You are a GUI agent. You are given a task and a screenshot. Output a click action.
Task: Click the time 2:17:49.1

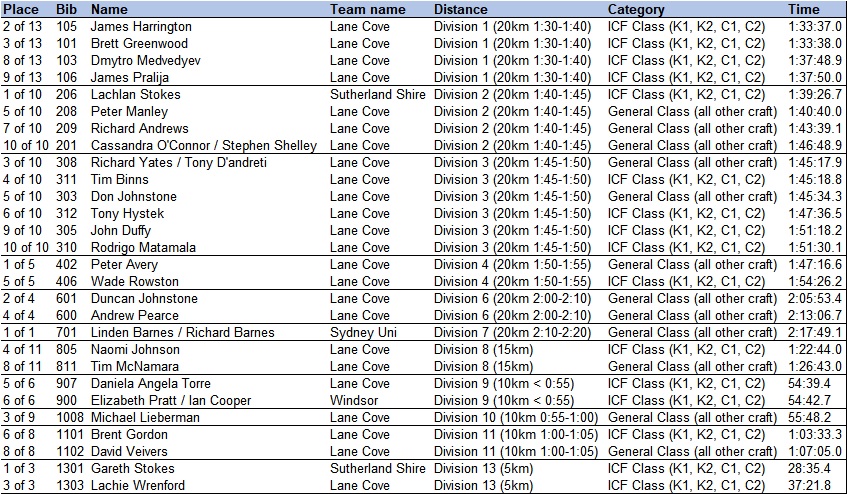point(815,333)
